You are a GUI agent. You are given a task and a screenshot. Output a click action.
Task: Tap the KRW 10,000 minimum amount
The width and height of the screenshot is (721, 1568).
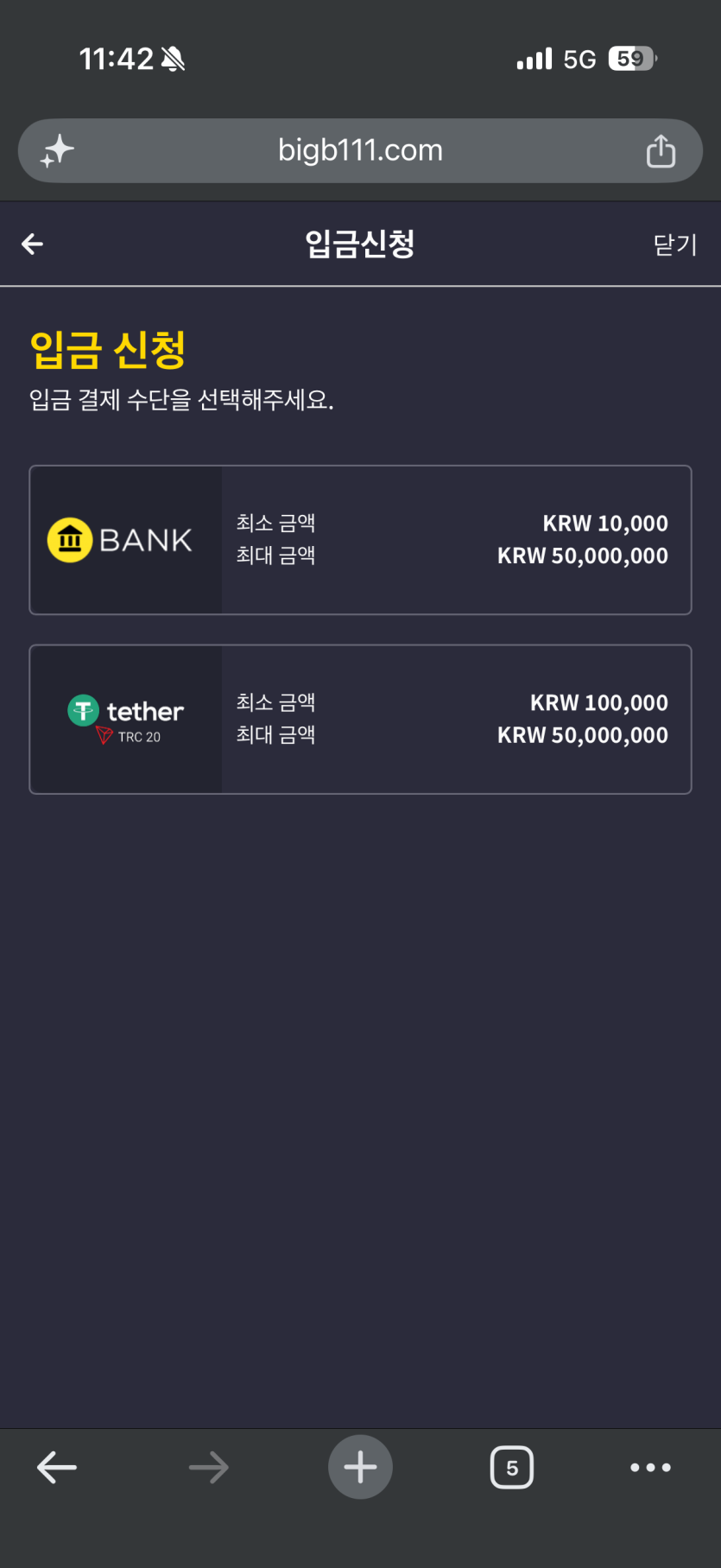[x=605, y=524]
